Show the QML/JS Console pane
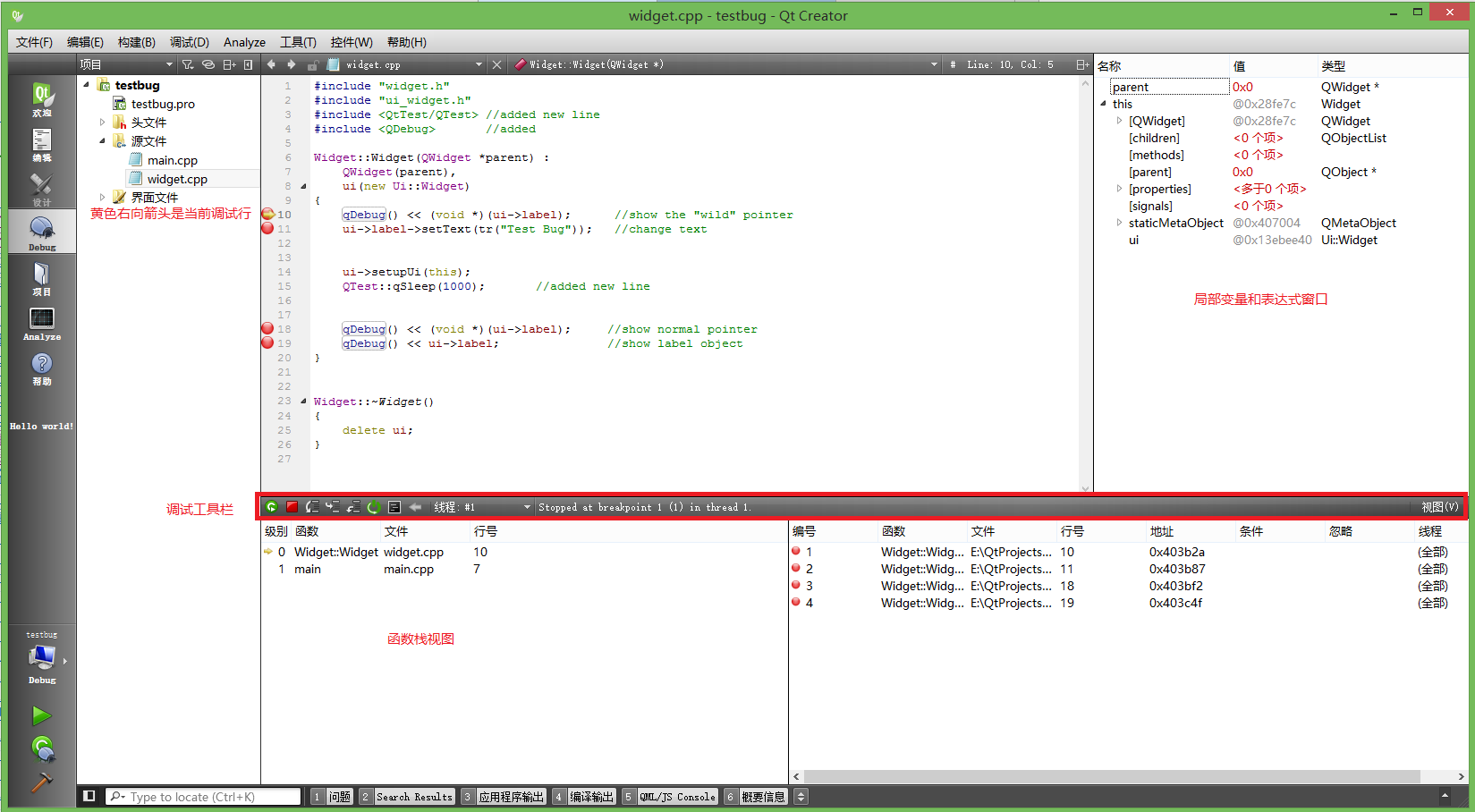Image resolution: width=1475 pixels, height=812 pixels. pyautogui.click(x=670, y=797)
